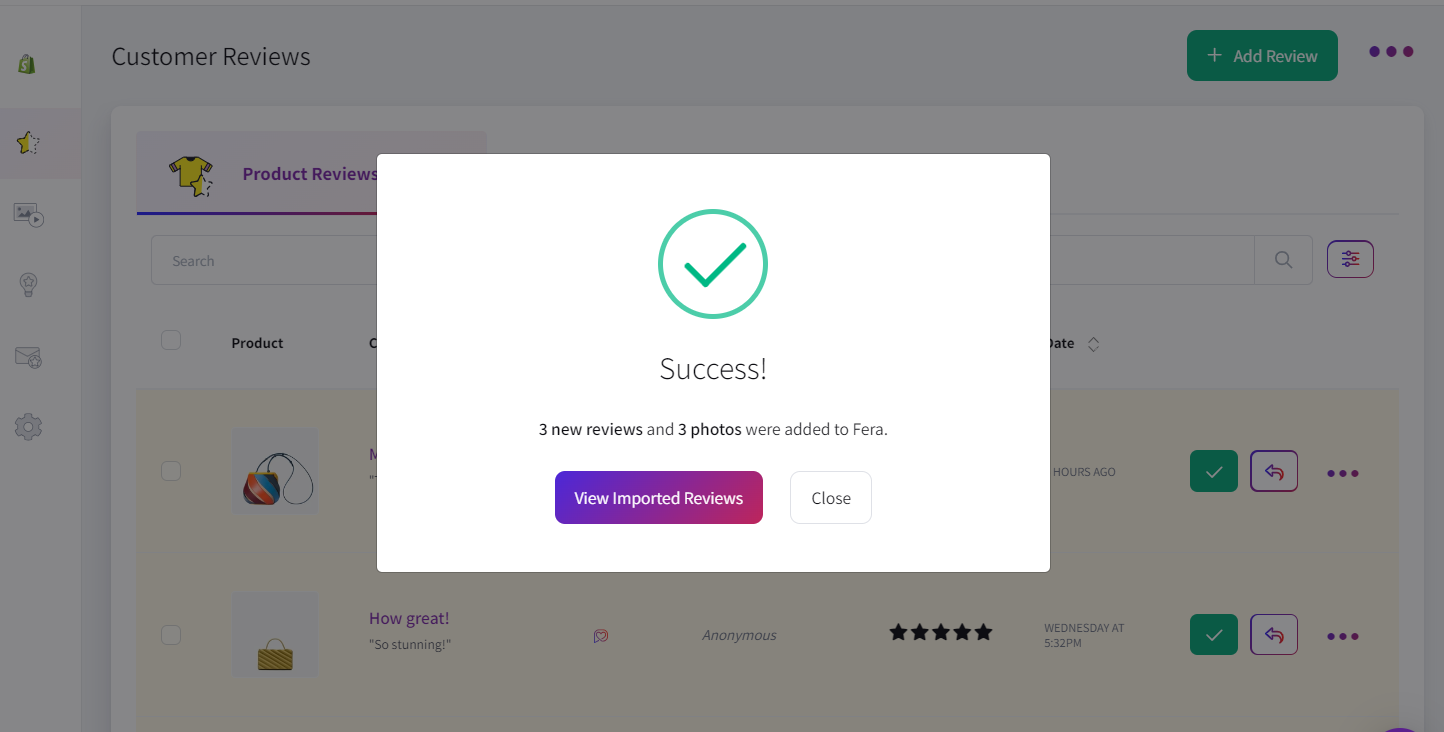
Task: Select the How great! review checkbox
Action: point(171,635)
